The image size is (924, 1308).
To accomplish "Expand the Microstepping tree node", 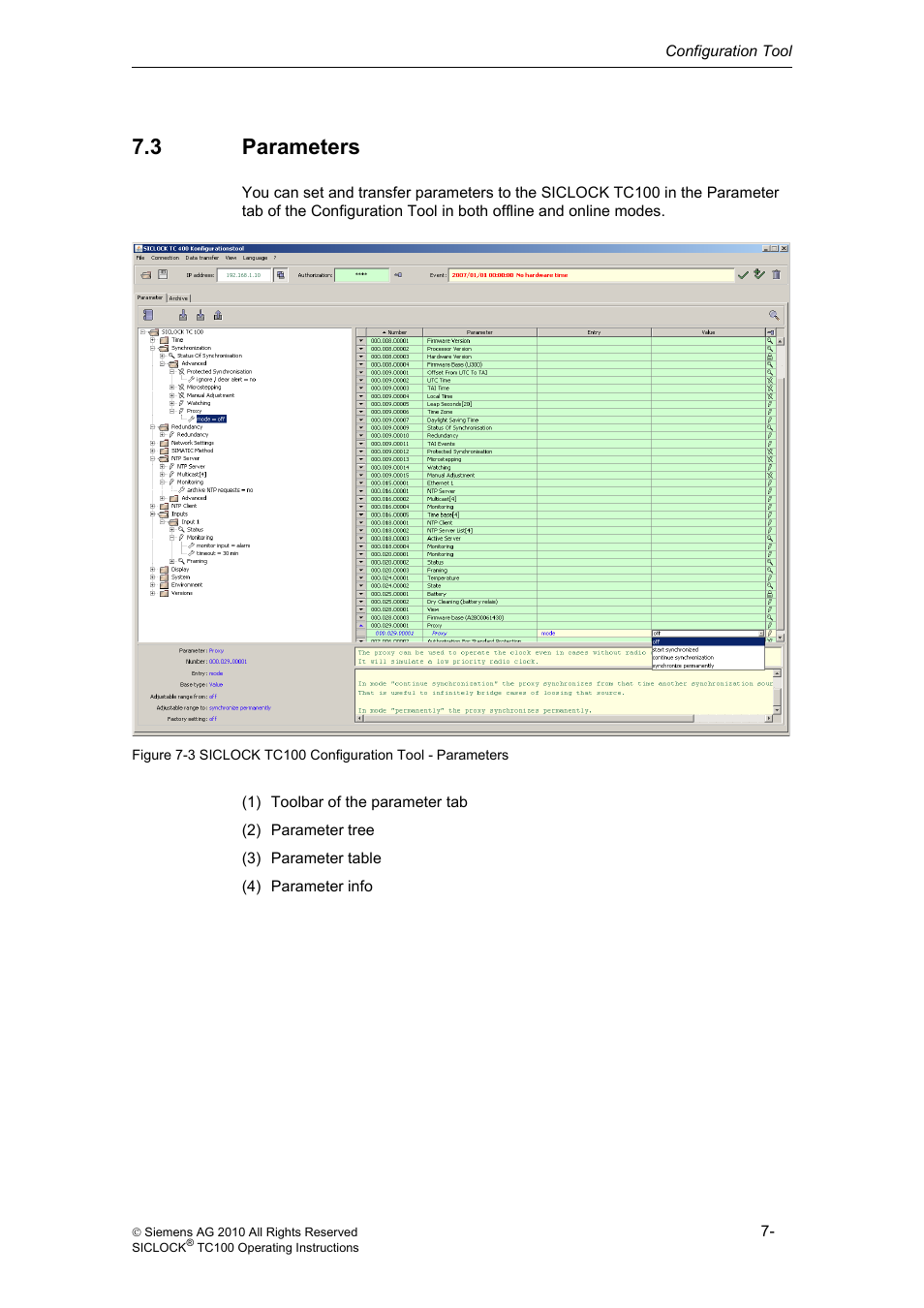I will click(171, 388).
